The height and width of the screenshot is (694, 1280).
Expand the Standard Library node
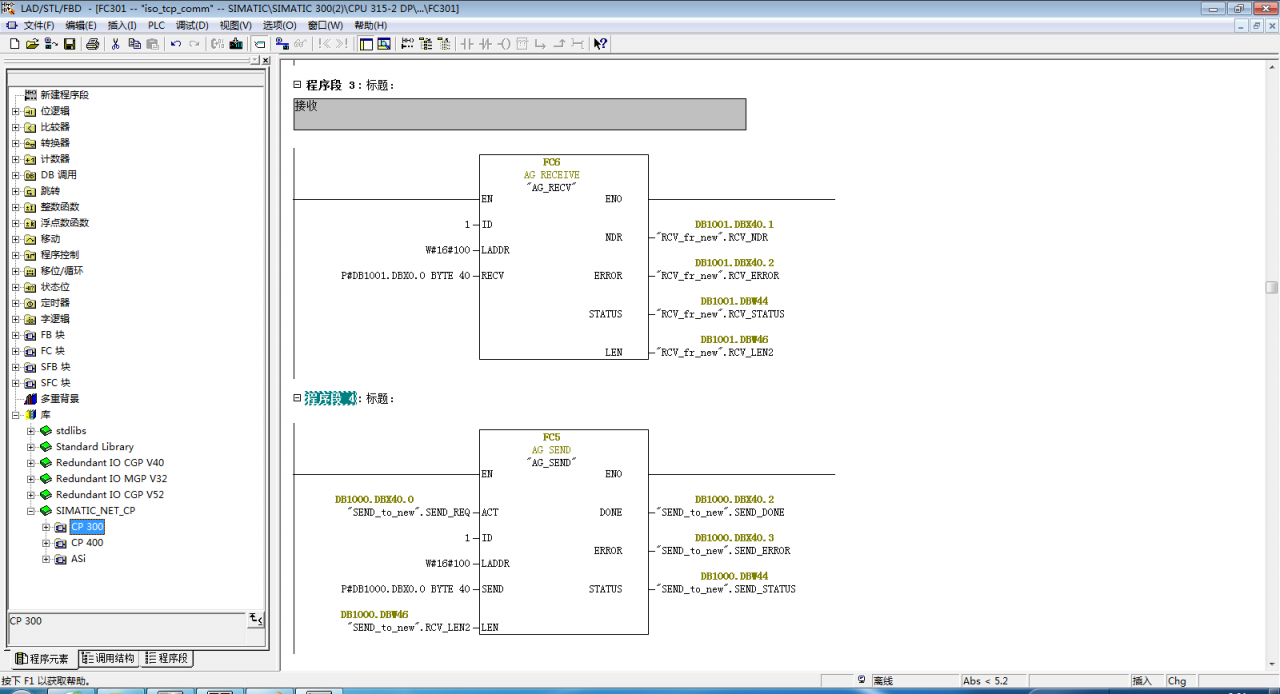coord(31,447)
